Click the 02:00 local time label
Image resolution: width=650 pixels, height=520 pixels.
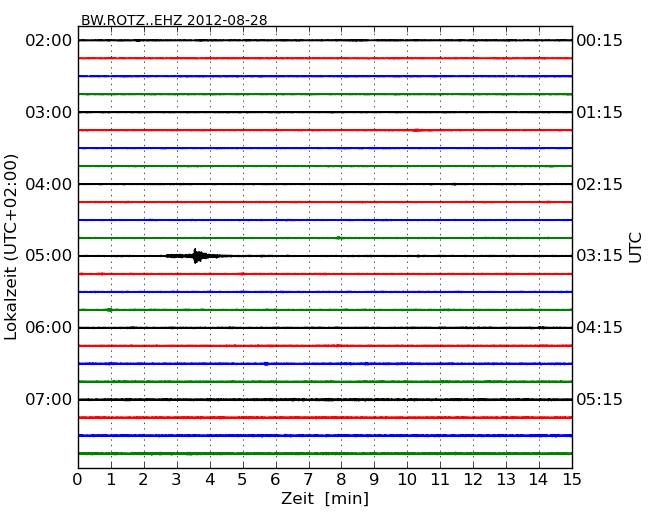click(49, 41)
